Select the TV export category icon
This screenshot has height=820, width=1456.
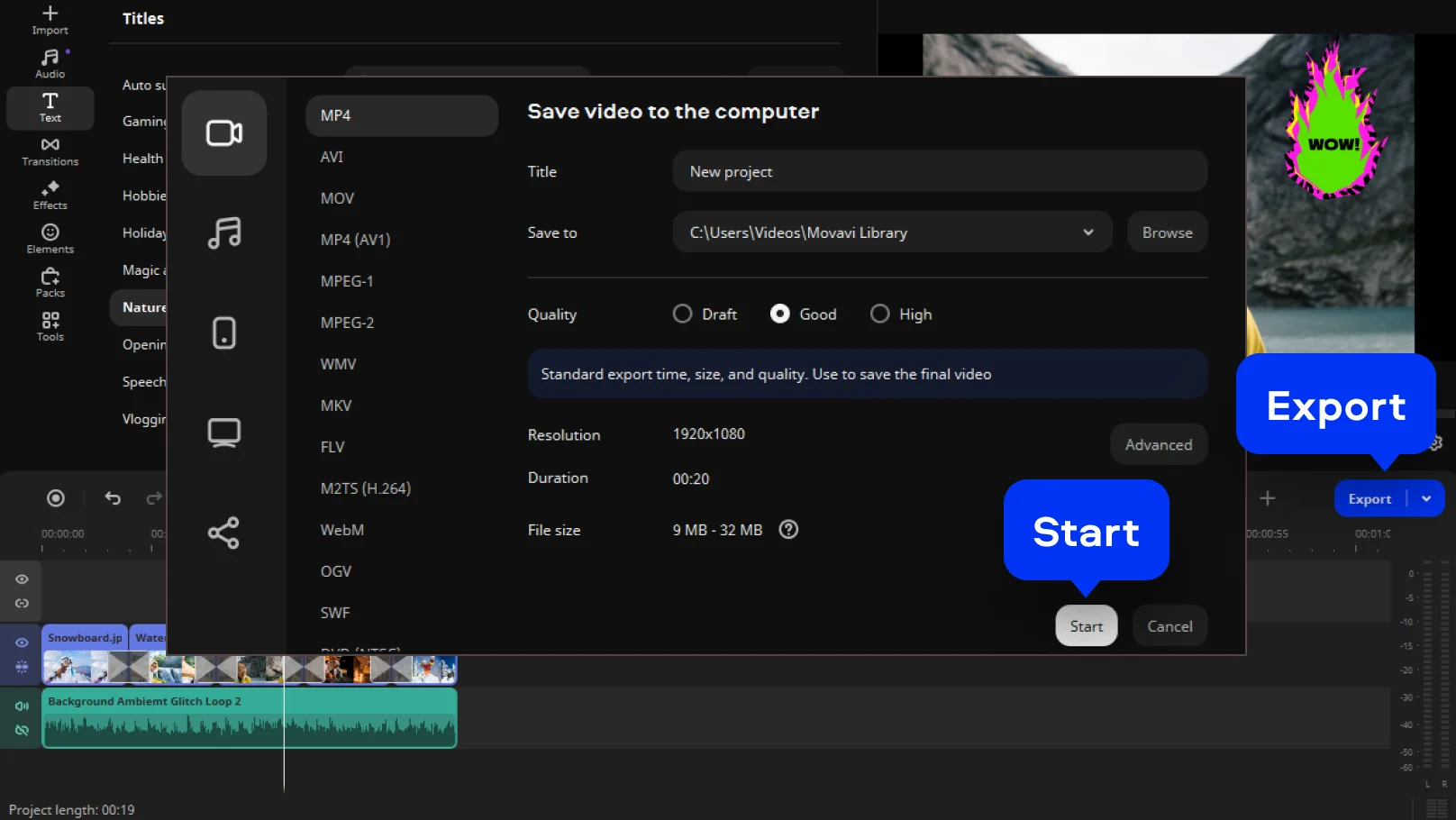click(x=224, y=433)
